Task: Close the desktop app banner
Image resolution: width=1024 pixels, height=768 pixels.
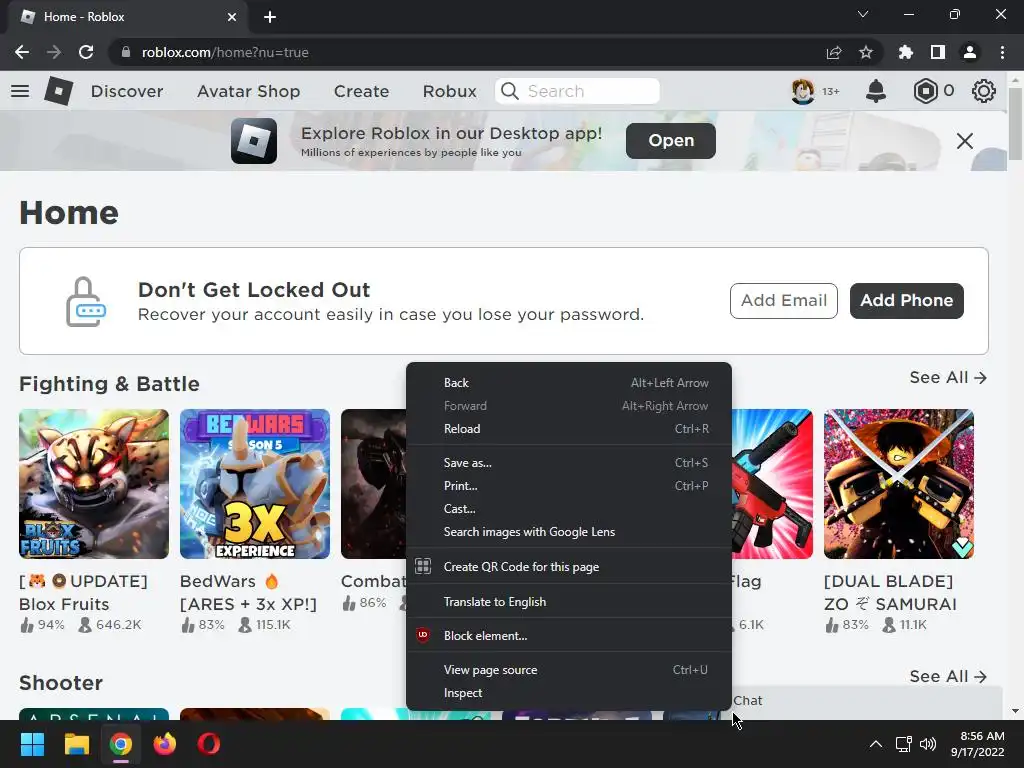Action: tap(965, 140)
